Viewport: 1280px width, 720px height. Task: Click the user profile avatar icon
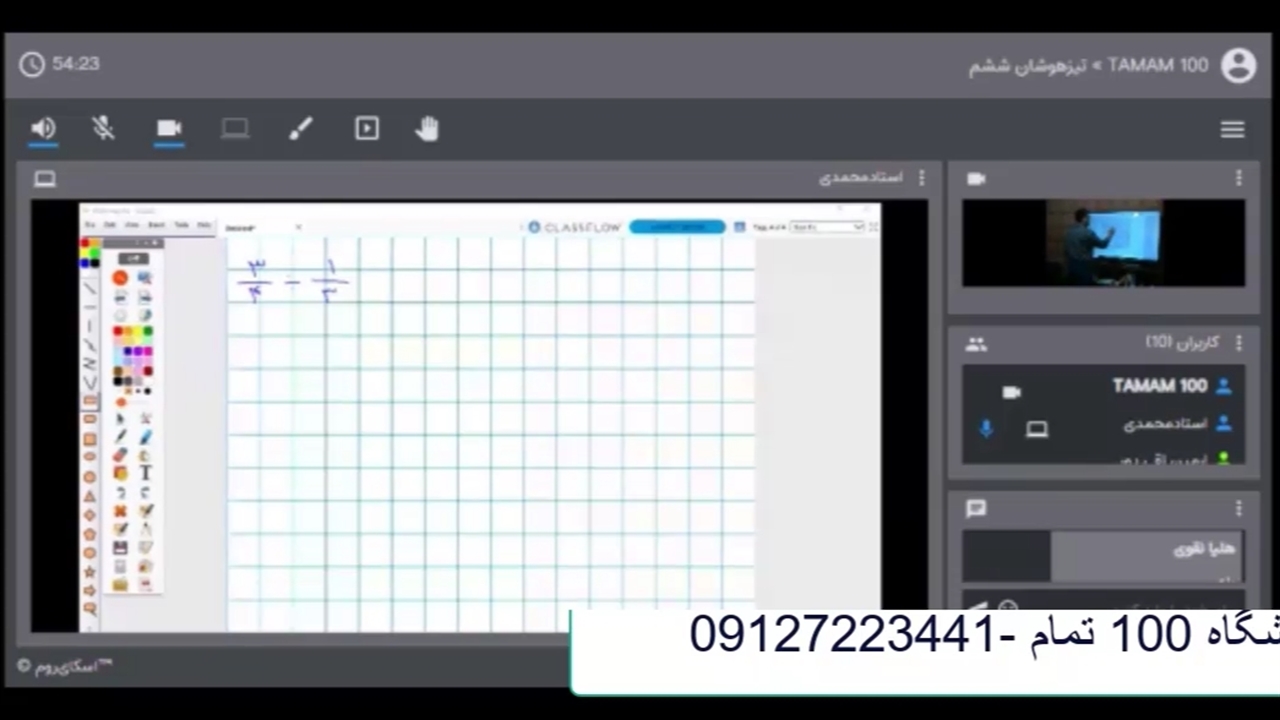tap(1238, 65)
